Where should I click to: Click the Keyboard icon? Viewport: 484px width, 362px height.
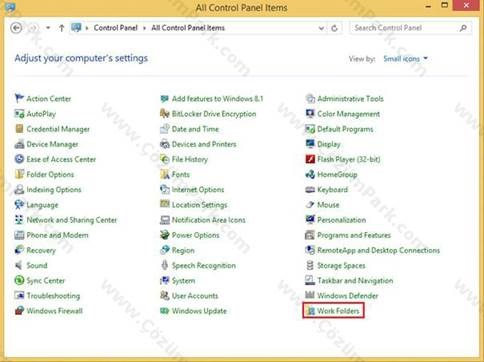(x=310, y=189)
